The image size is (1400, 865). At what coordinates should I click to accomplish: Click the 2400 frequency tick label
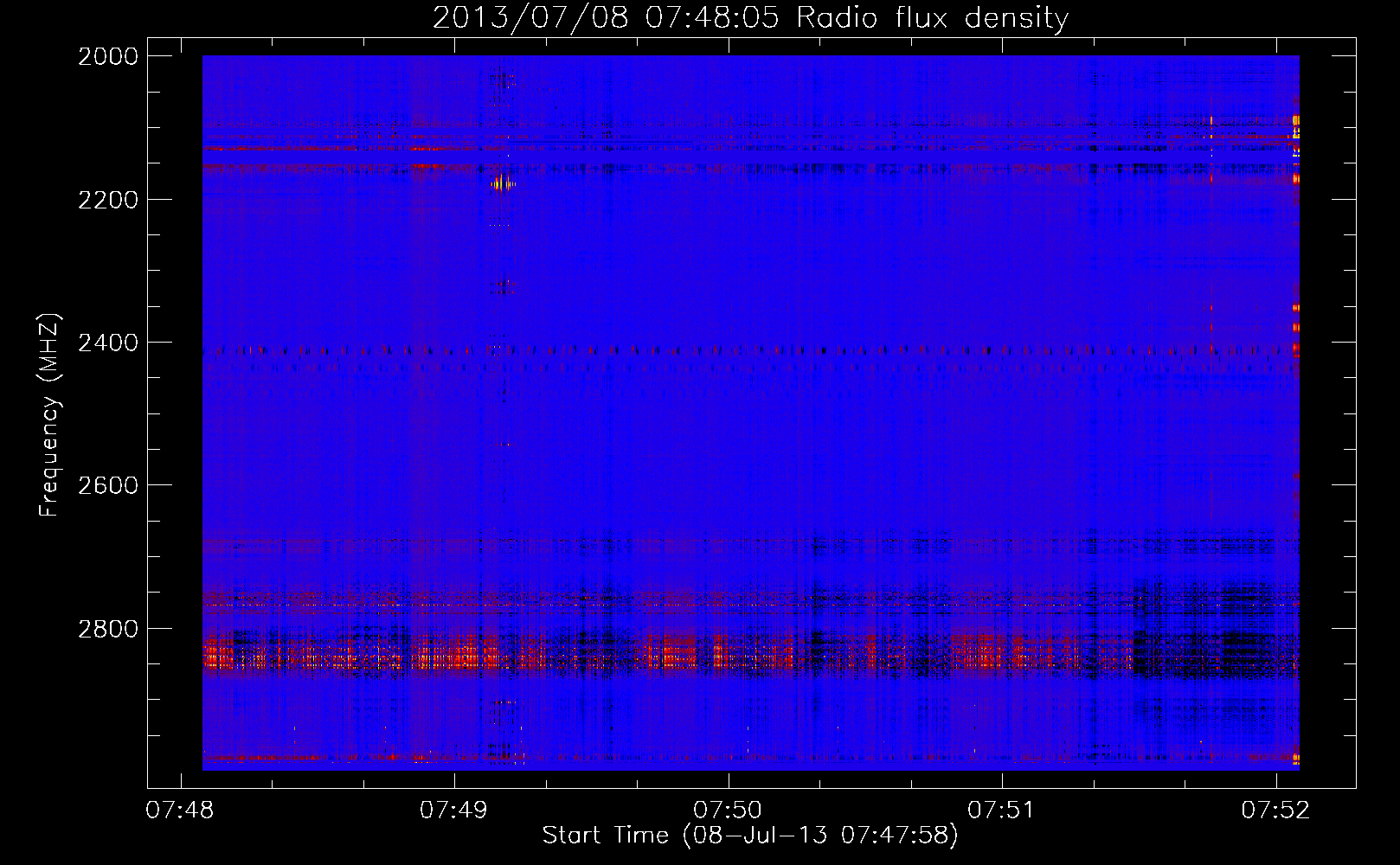click(x=108, y=343)
